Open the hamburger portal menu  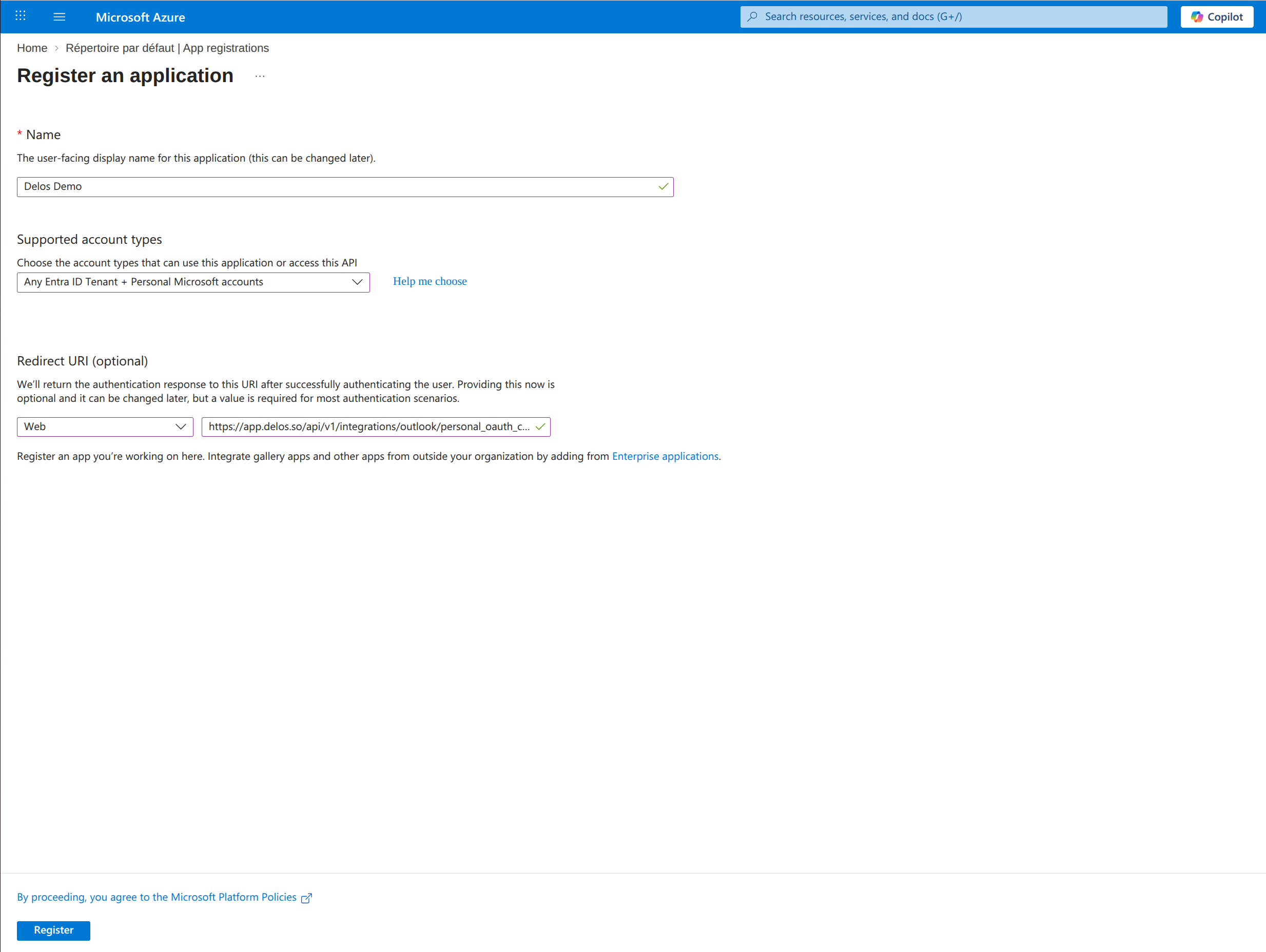60,16
